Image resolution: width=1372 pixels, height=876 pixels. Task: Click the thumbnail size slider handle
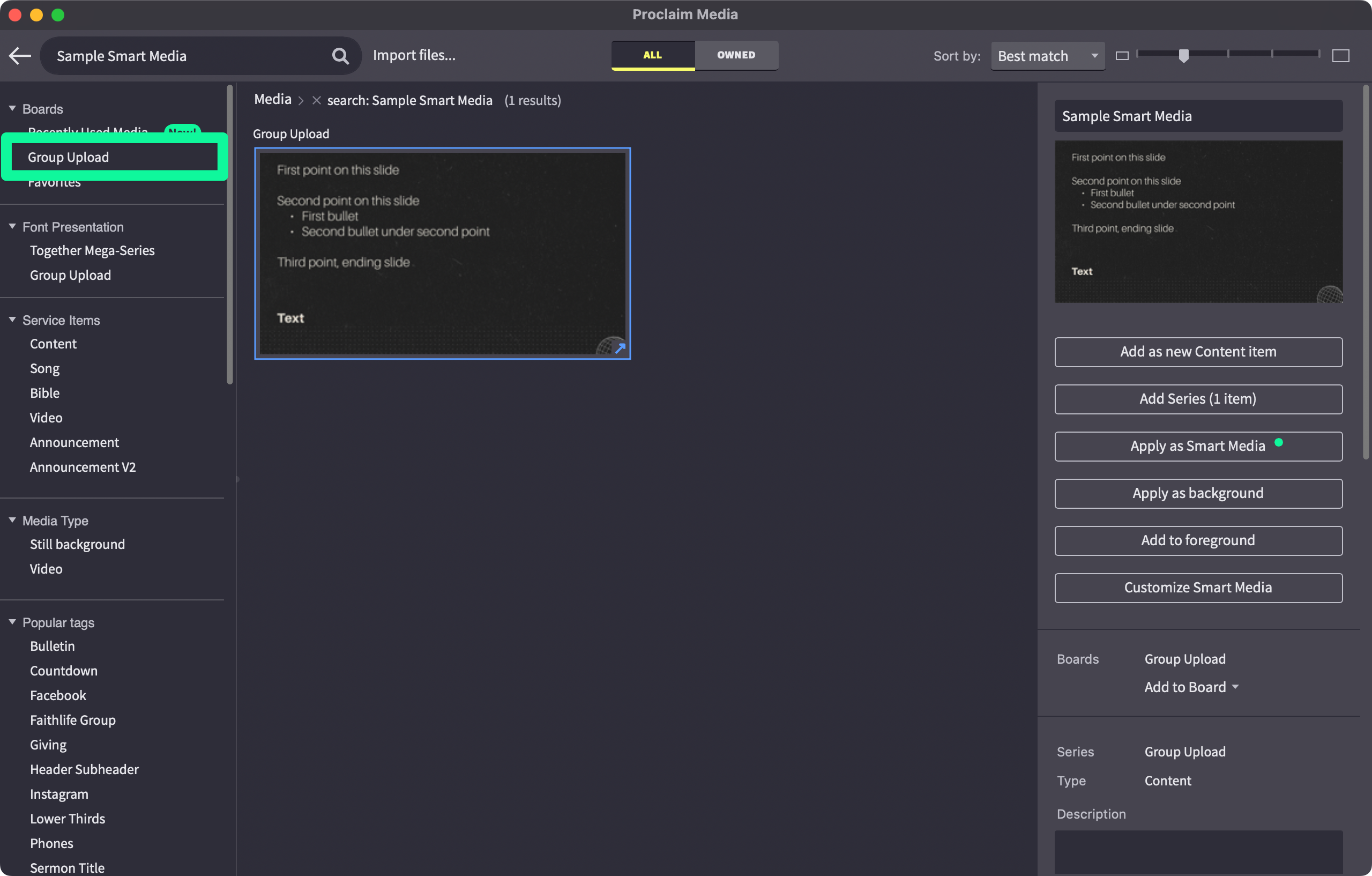[x=1183, y=55]
